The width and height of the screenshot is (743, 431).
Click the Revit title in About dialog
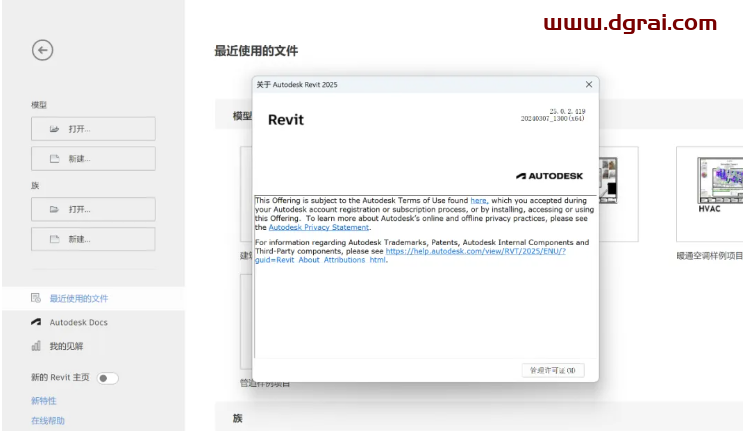click(x=286, y=120)
